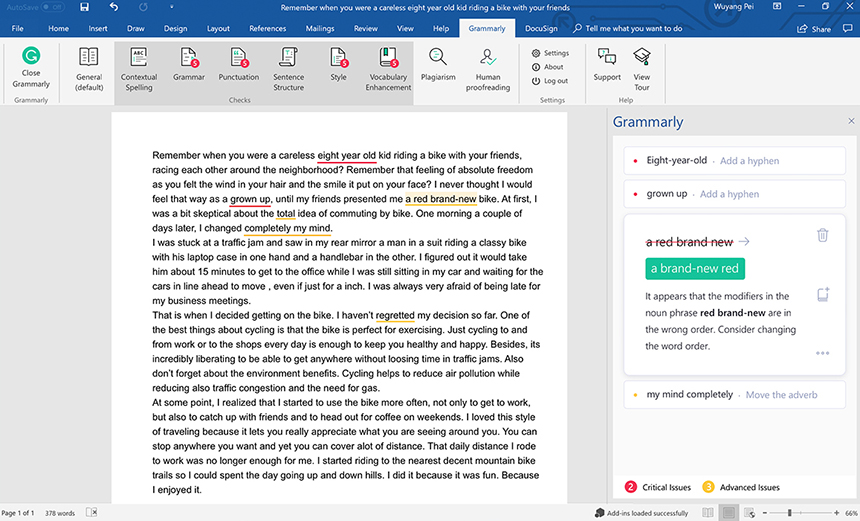Switch to Web Layout view
This screenshot has width=860, height=521.
749,513
